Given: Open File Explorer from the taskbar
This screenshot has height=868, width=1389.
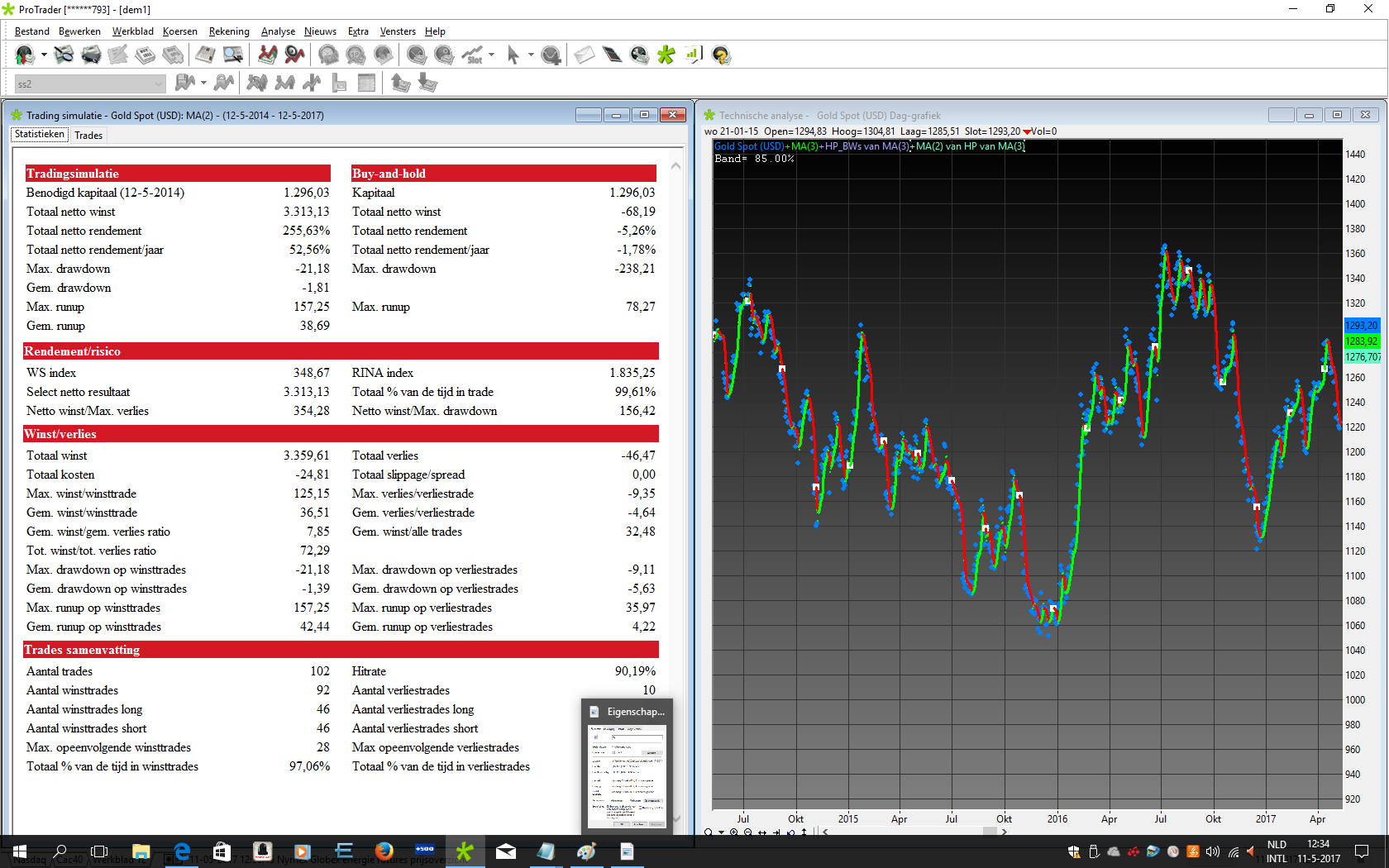Looking at the screenshot, I should [141, 851].
